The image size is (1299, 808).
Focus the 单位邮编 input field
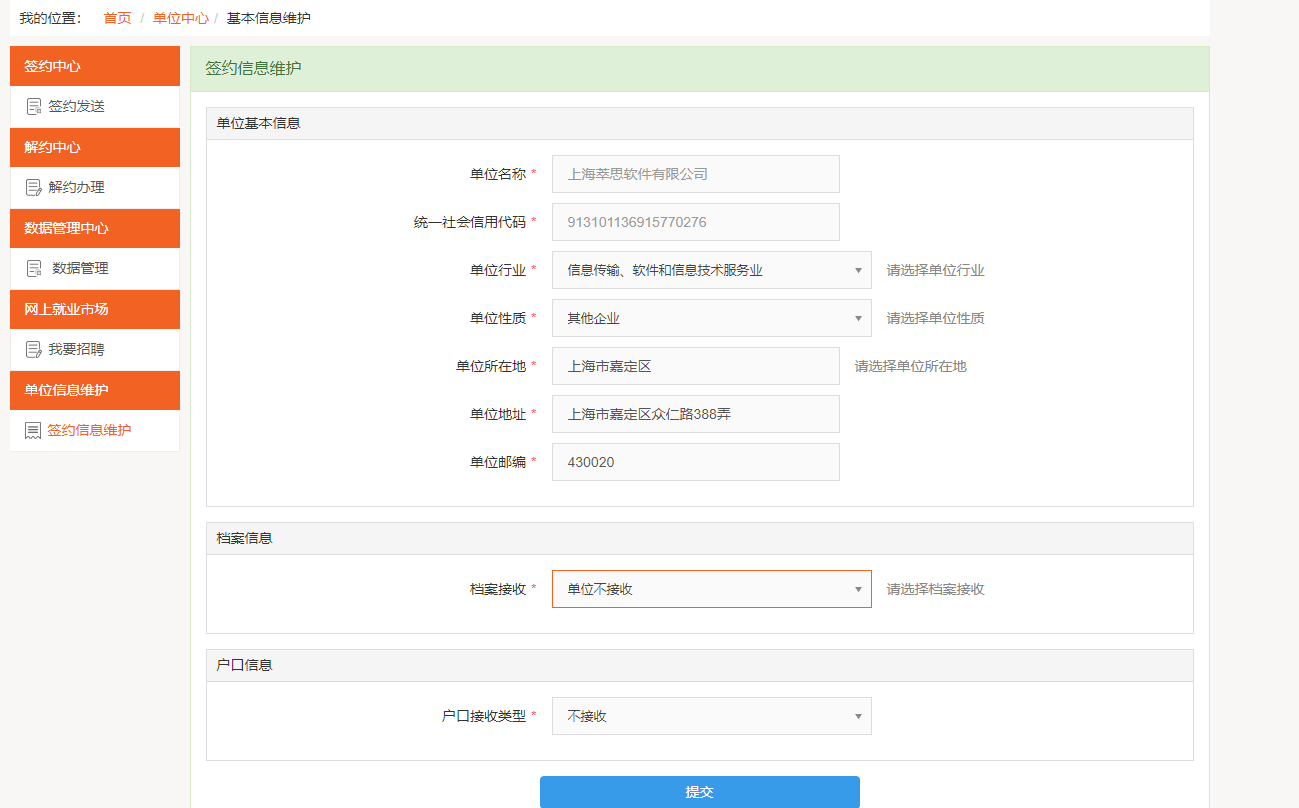pos(695,462)
